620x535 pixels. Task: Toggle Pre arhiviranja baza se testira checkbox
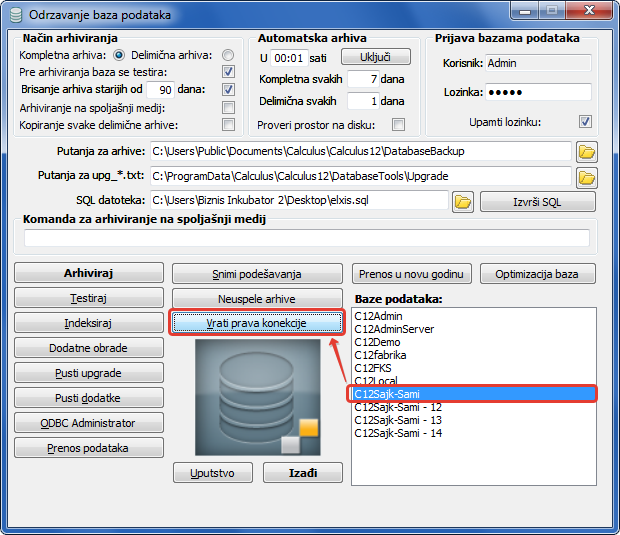click(x=228, y=72)
